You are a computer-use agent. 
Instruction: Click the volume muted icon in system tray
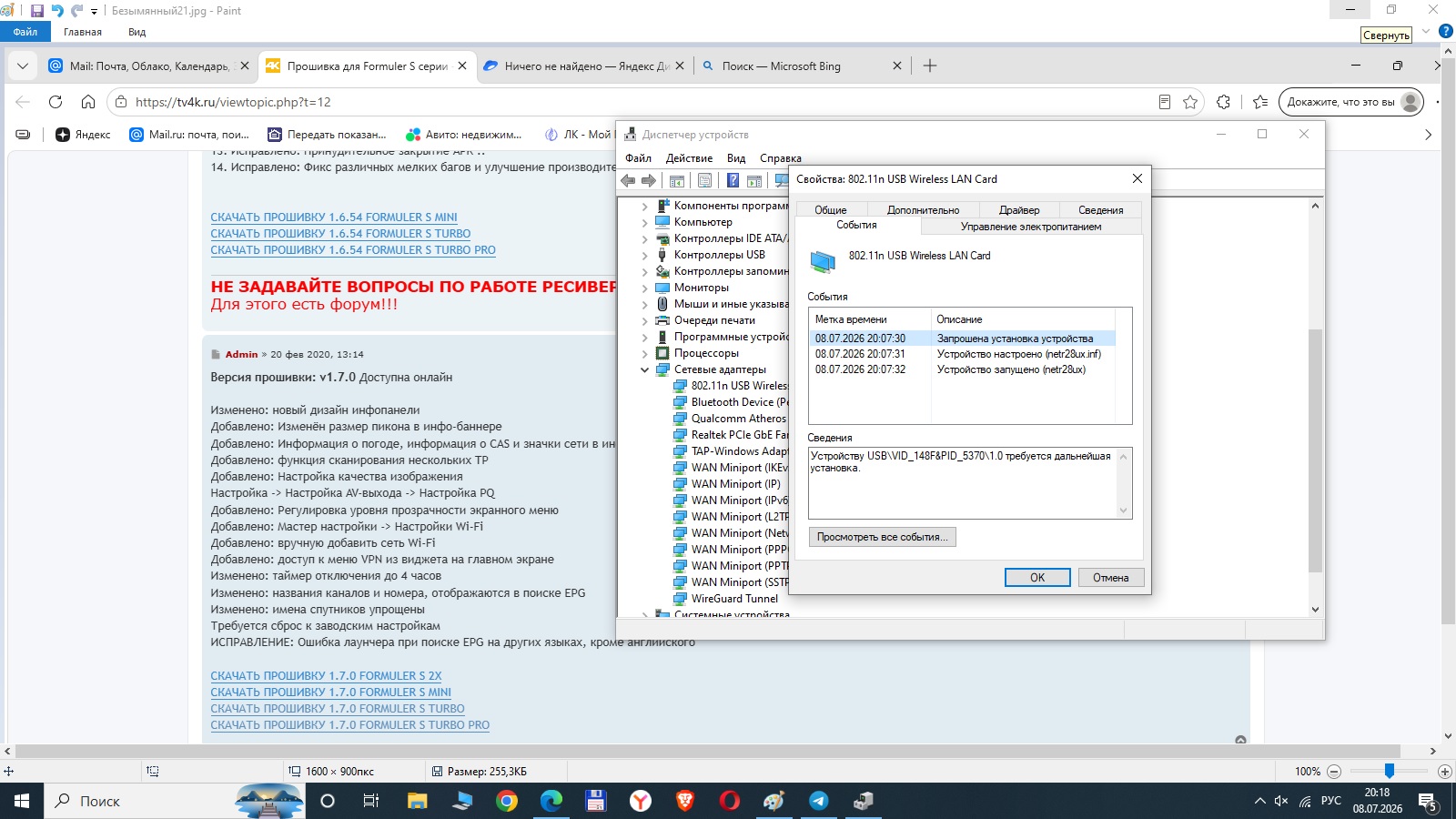1281,801
